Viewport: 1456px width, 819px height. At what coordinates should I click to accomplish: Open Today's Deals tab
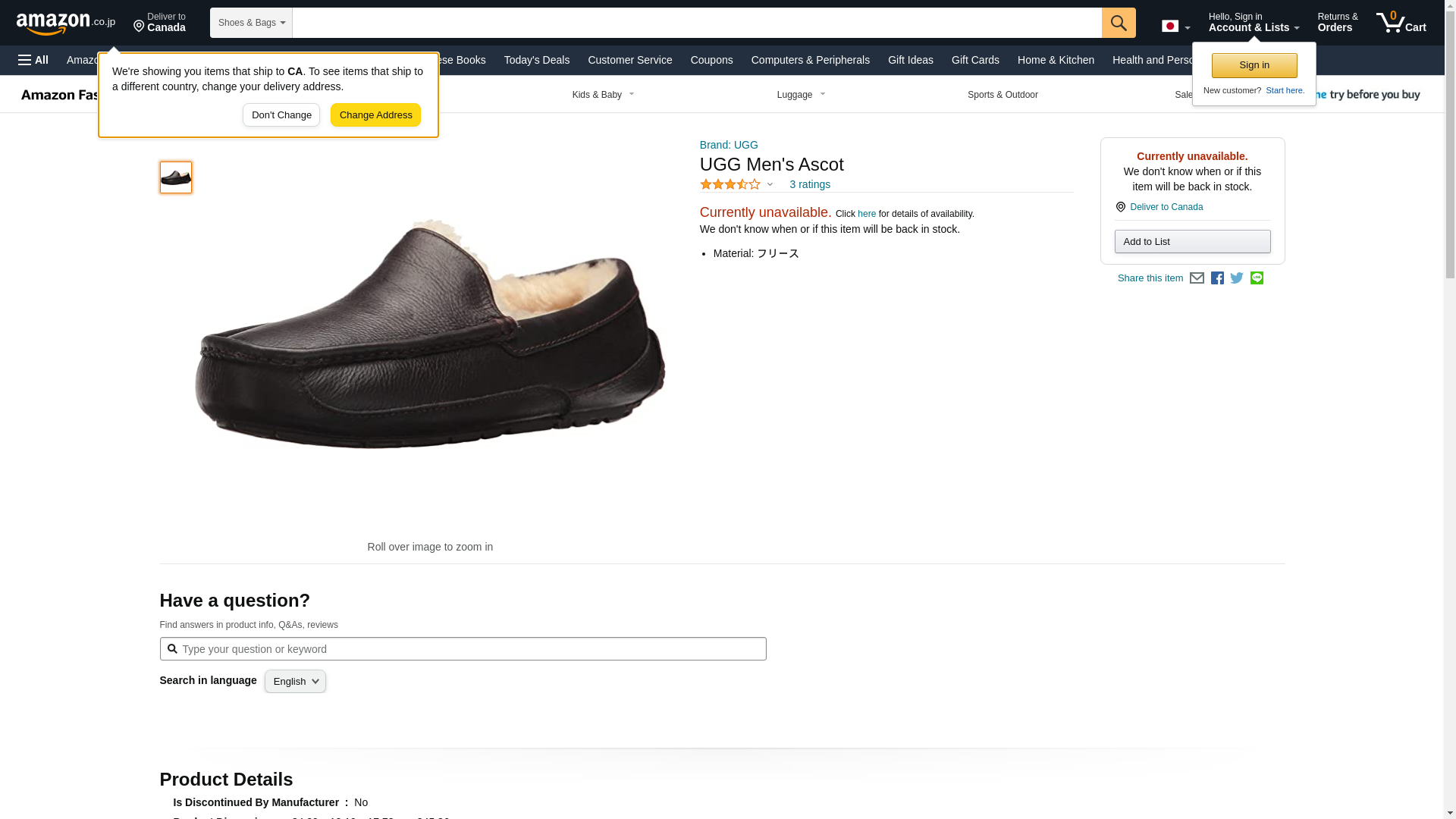point(537,60)
